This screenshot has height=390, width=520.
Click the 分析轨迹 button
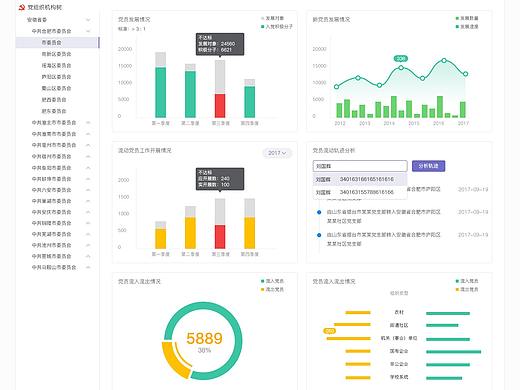point(428,166)
